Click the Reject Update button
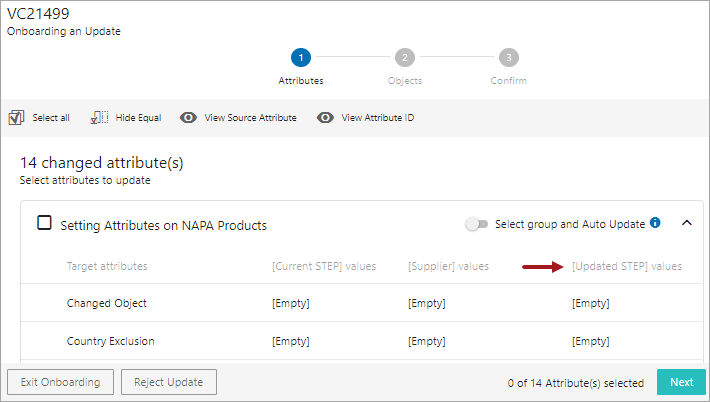 coord(169,382)
